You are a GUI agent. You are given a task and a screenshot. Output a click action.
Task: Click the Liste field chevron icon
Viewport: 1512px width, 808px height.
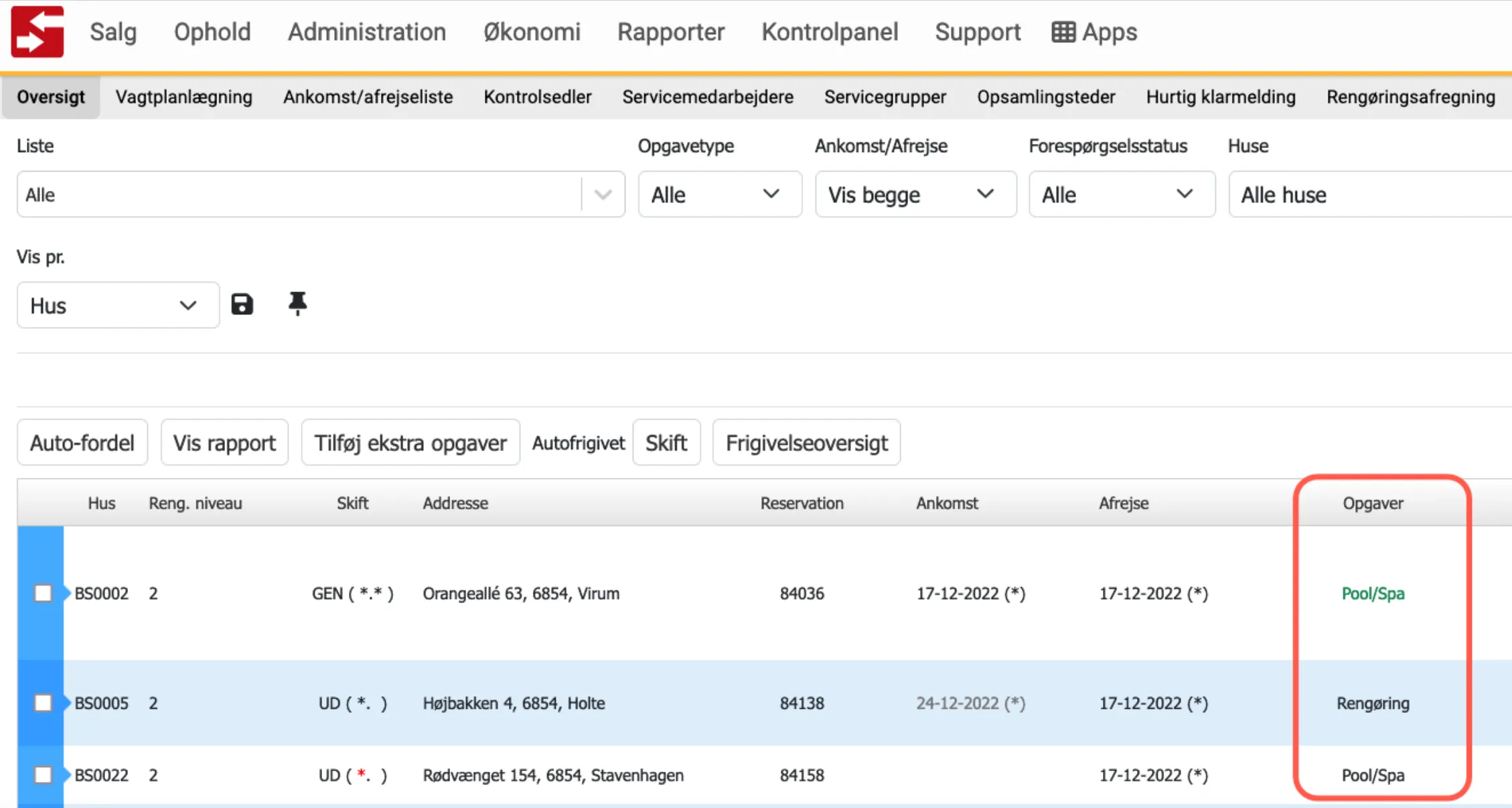tap(603, 194)
